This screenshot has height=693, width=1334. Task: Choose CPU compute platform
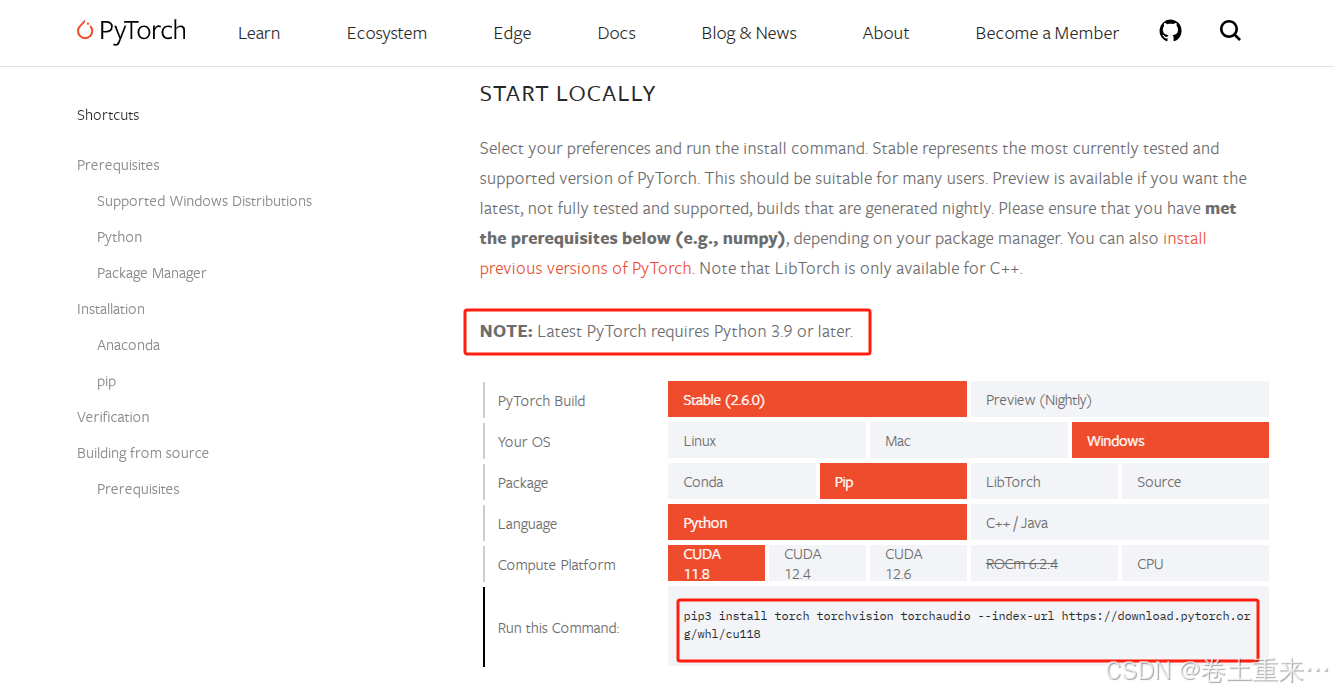click(x=1195, y=563)
